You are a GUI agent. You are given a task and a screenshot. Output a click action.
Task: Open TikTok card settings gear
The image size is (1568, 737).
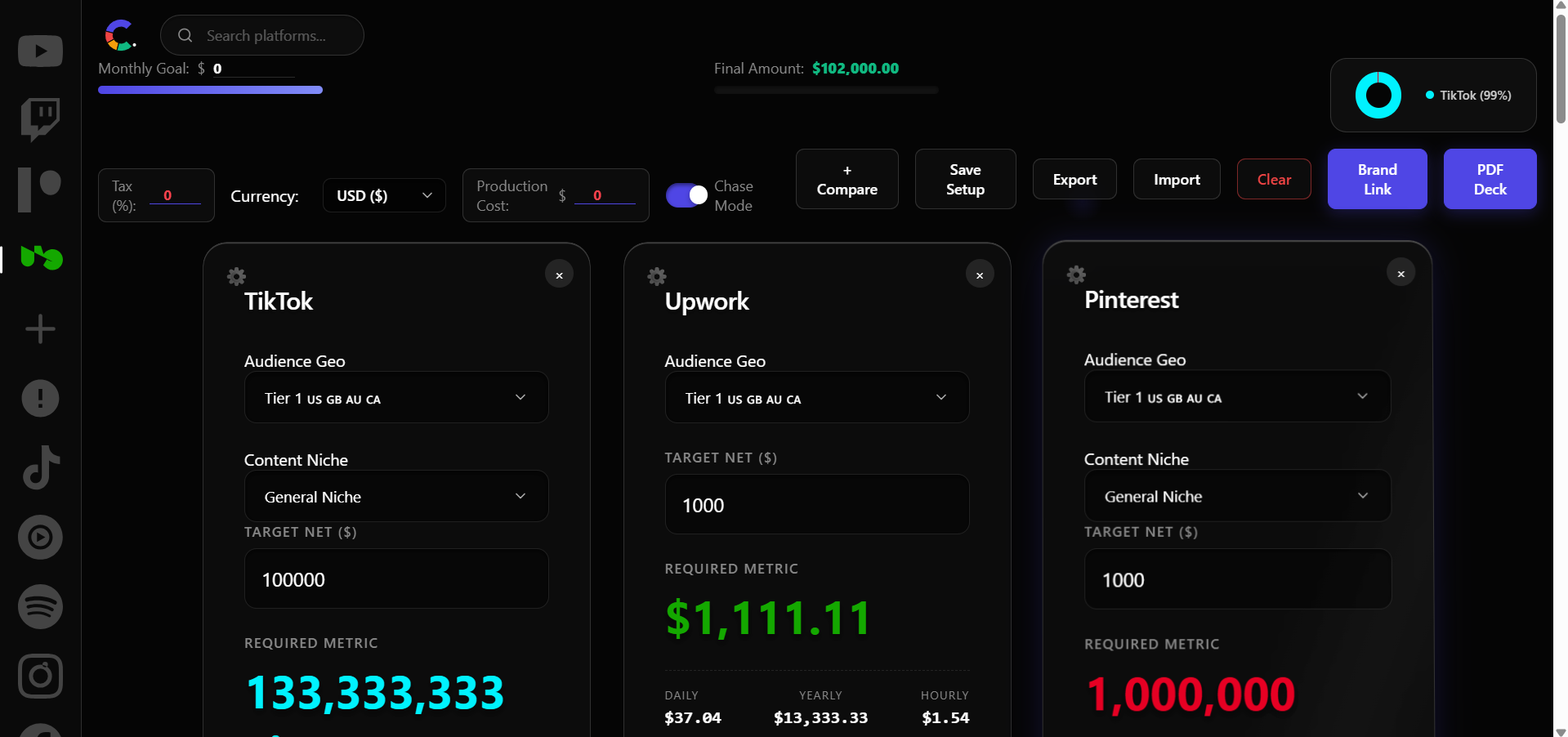click(x=236, y=276)
